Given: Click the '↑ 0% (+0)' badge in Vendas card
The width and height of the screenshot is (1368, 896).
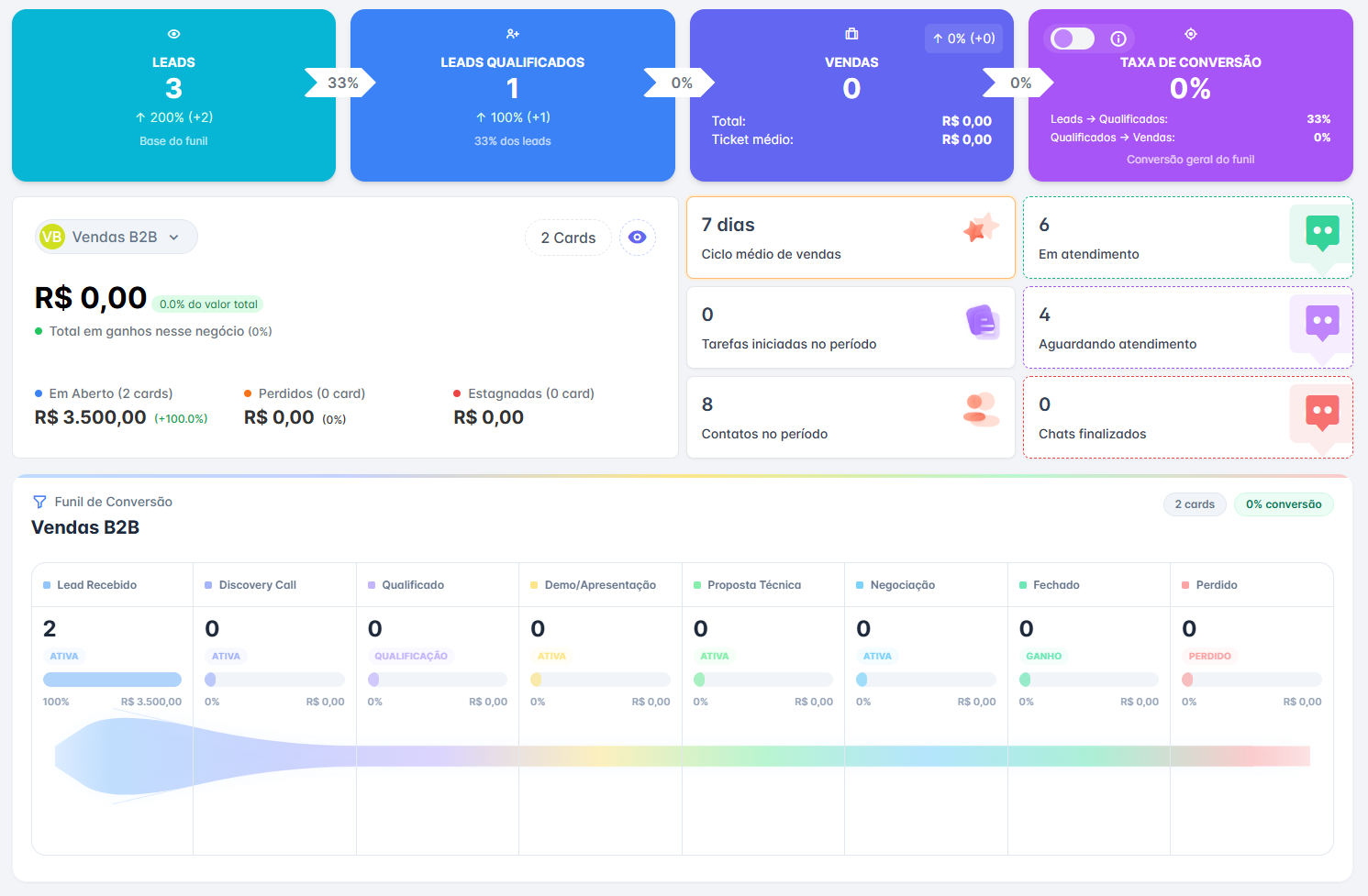Looking at the screenshot, I should coord(963,39).
